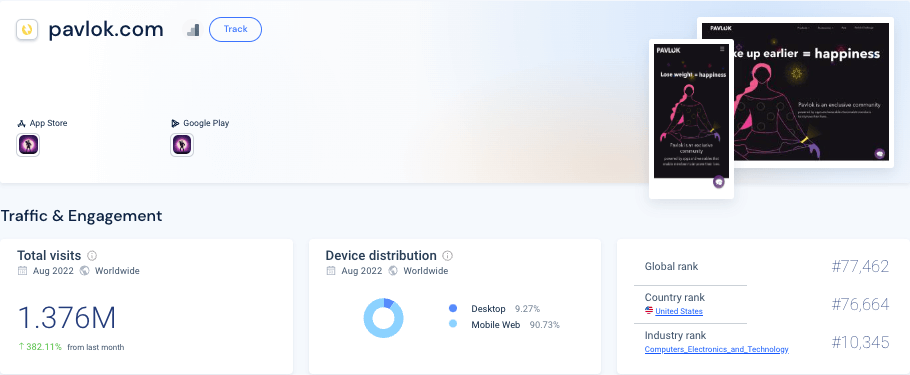Open the Pavlok Google Play app icon

pyautogui.click(x=182, y=145)
